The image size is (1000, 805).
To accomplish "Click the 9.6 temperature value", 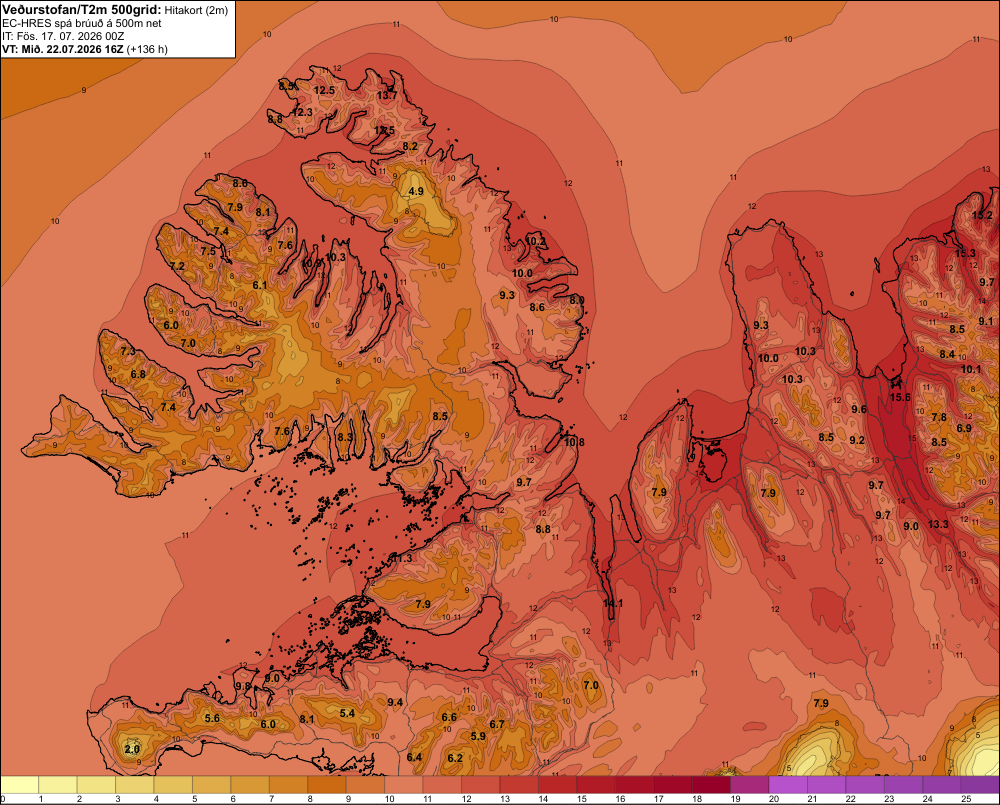I will click(859, 410).
